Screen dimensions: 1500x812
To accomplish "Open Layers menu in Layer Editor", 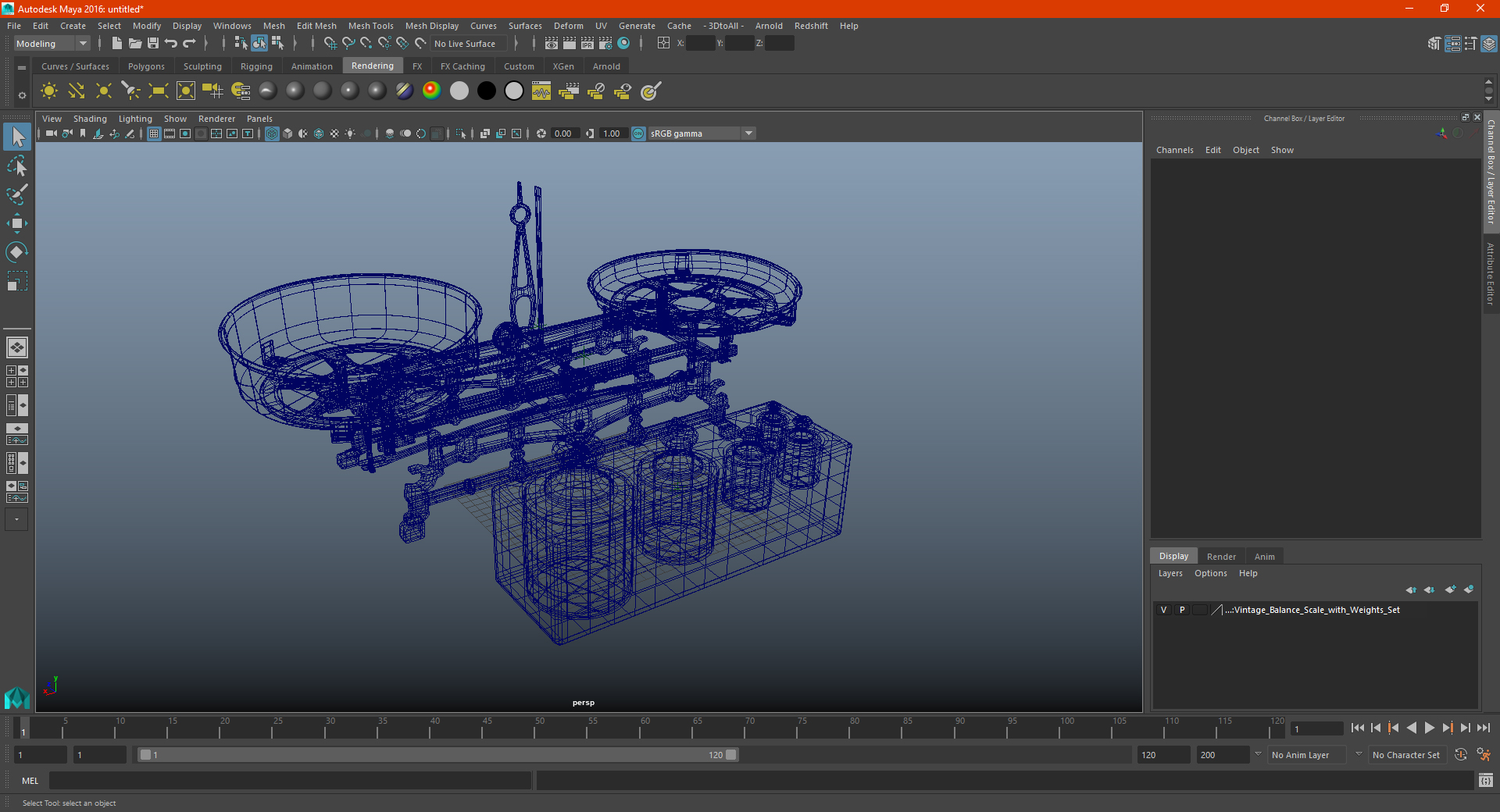I will click(x=1170, y=573).
